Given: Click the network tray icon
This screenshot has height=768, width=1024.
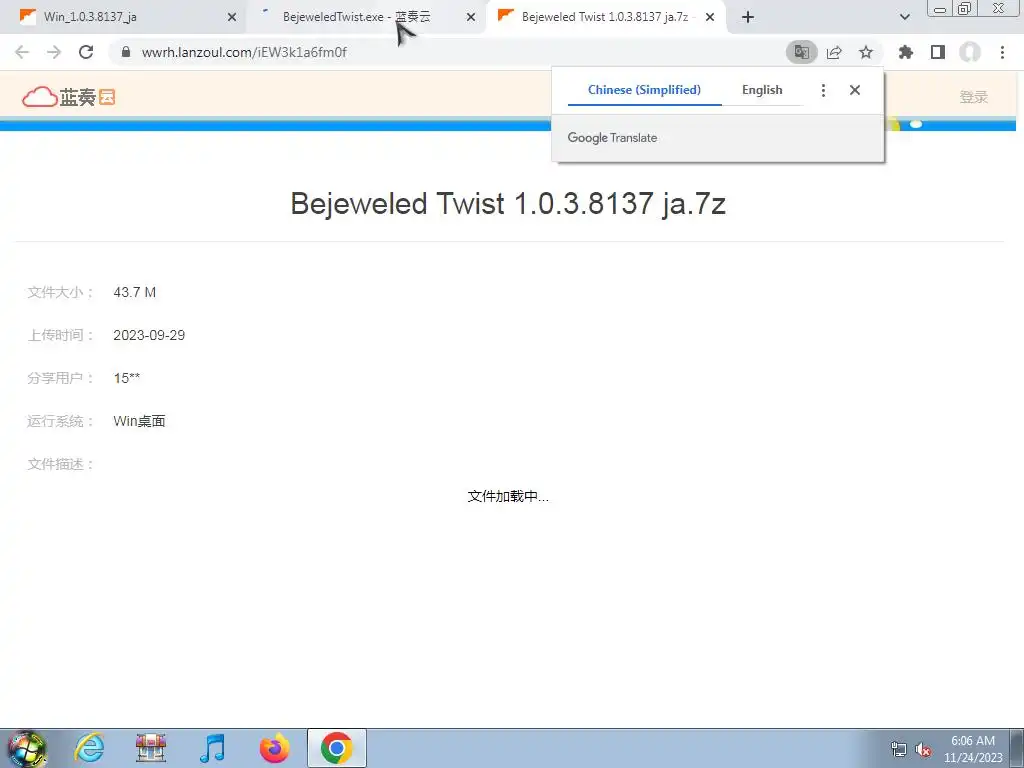Looking at the screenshot, I should 899,750.
